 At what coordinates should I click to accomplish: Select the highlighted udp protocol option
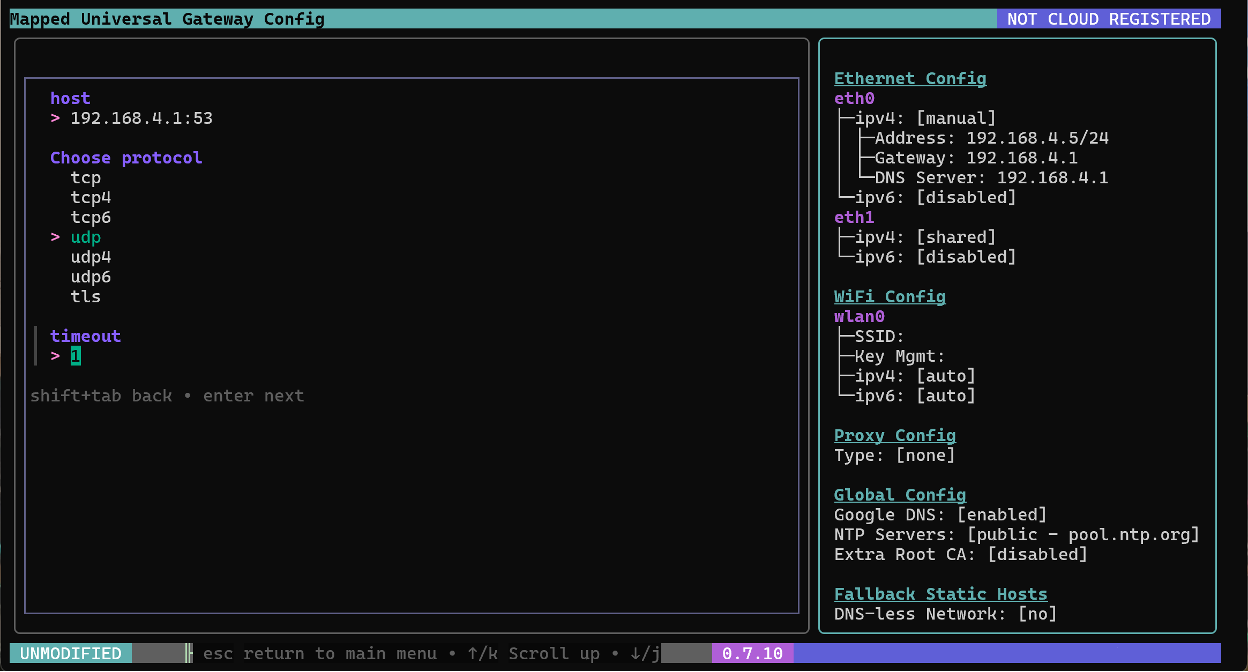point(86,238)
